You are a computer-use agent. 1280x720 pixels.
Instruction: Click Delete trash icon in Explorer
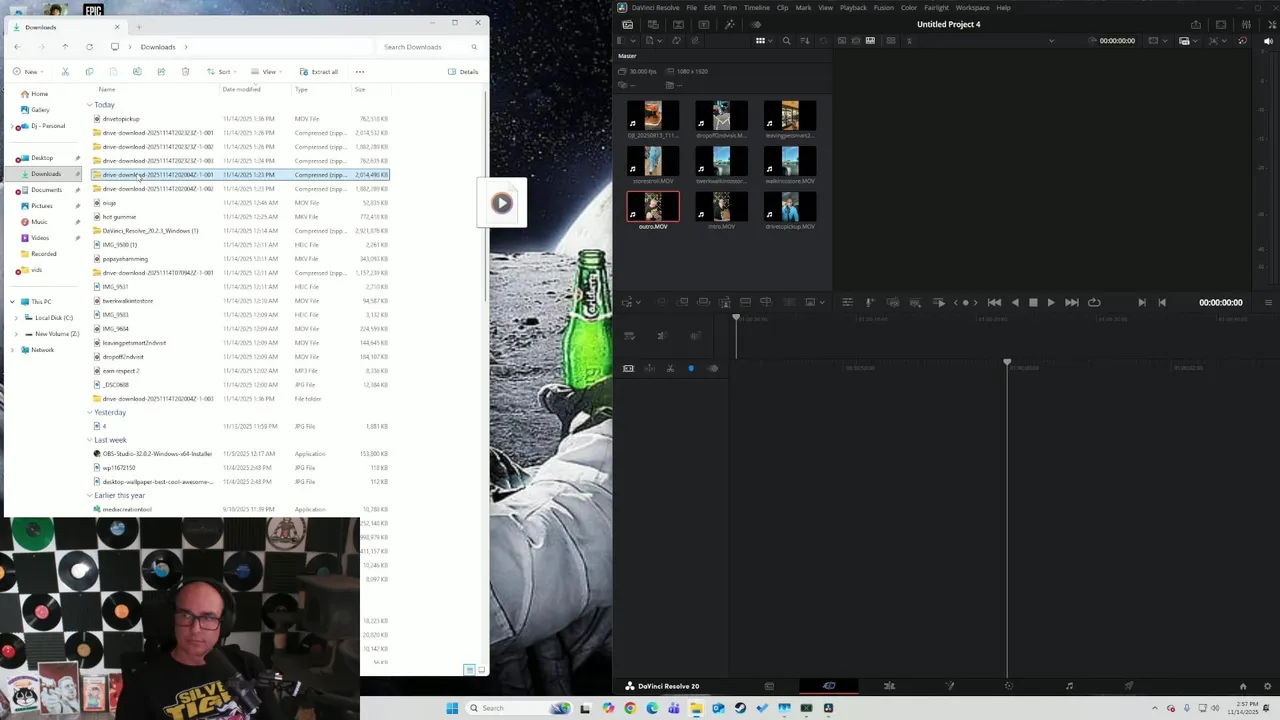click(185, 72)
